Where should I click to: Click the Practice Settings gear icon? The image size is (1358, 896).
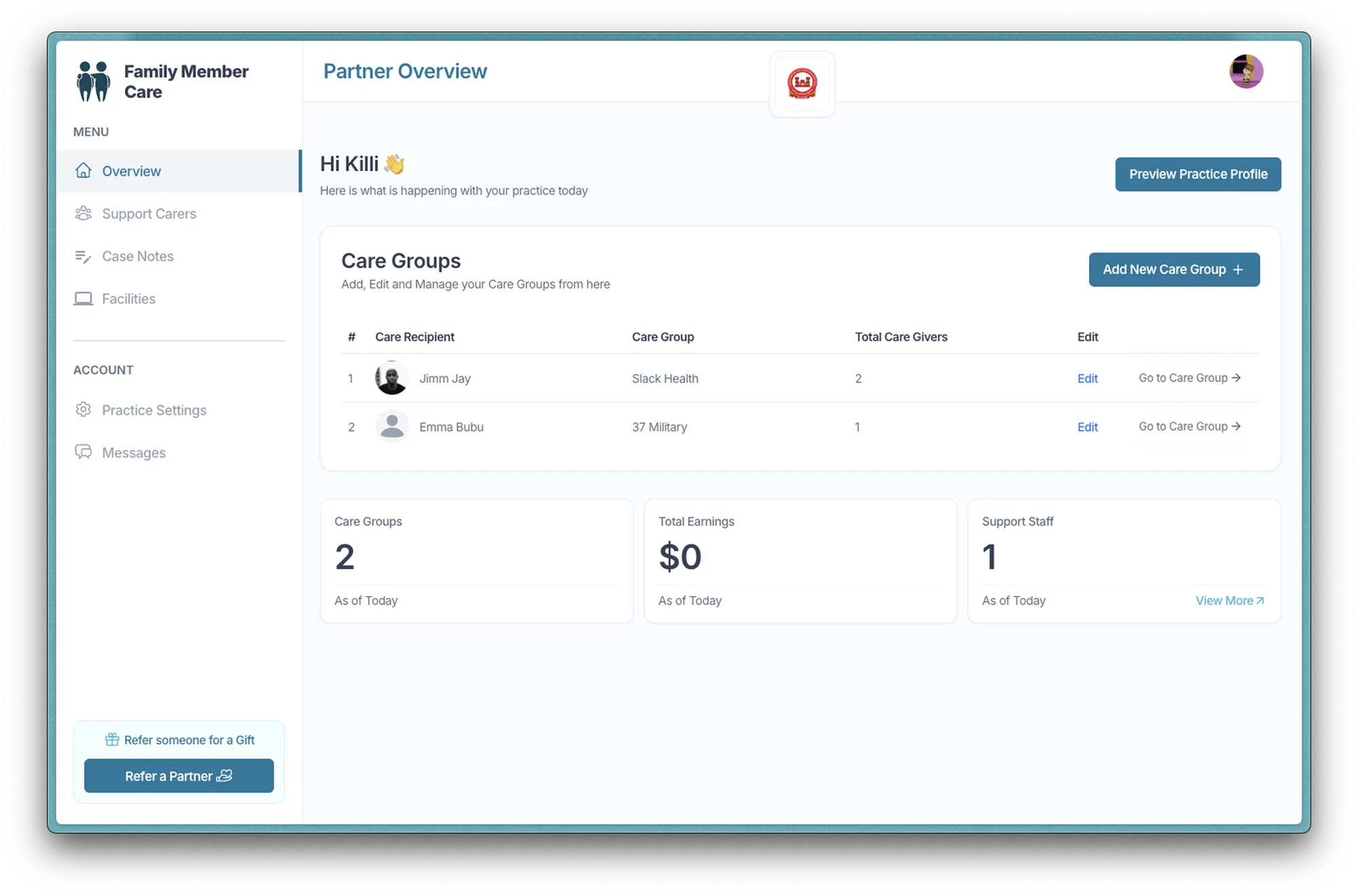tap(84, 409)
